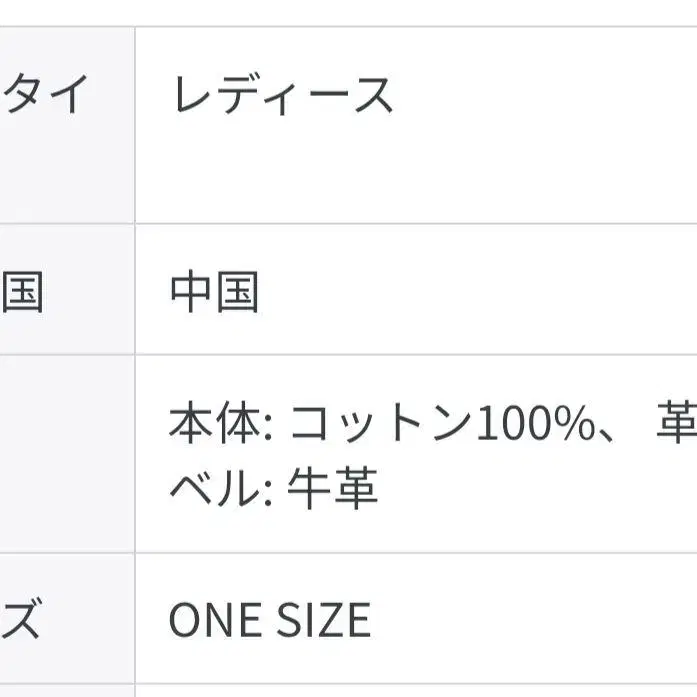Click the ONE SIZE text
697x697 pixels.
[x=270, y=620]
